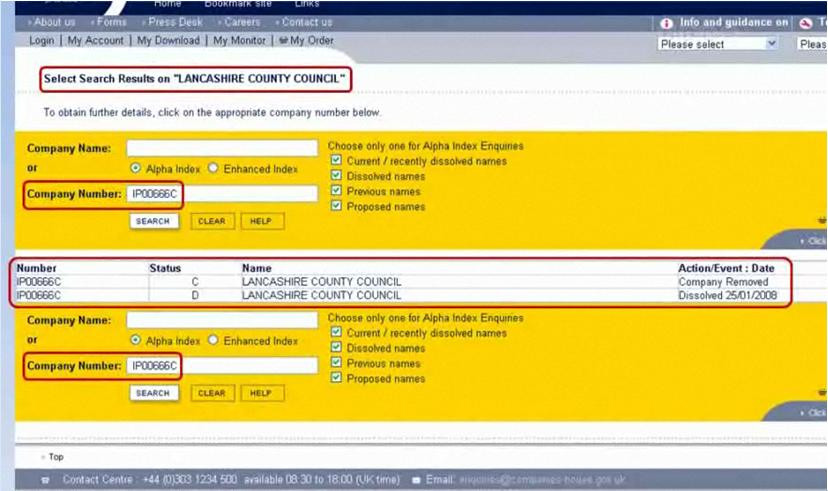Click the upper Company Name input field

pos(222,148)
